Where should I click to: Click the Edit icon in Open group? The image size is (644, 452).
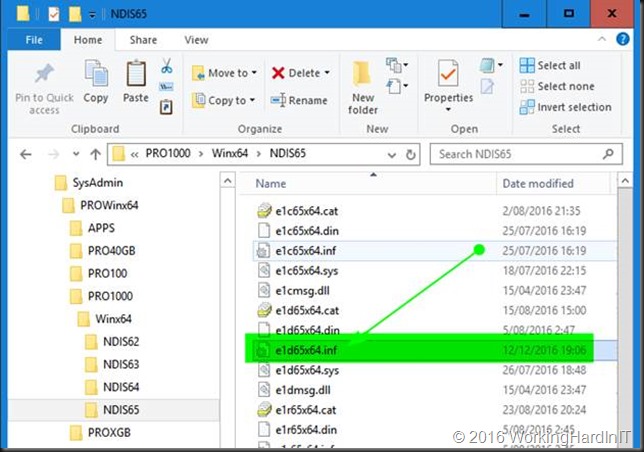pyautogui.click(x=487, y=86)
